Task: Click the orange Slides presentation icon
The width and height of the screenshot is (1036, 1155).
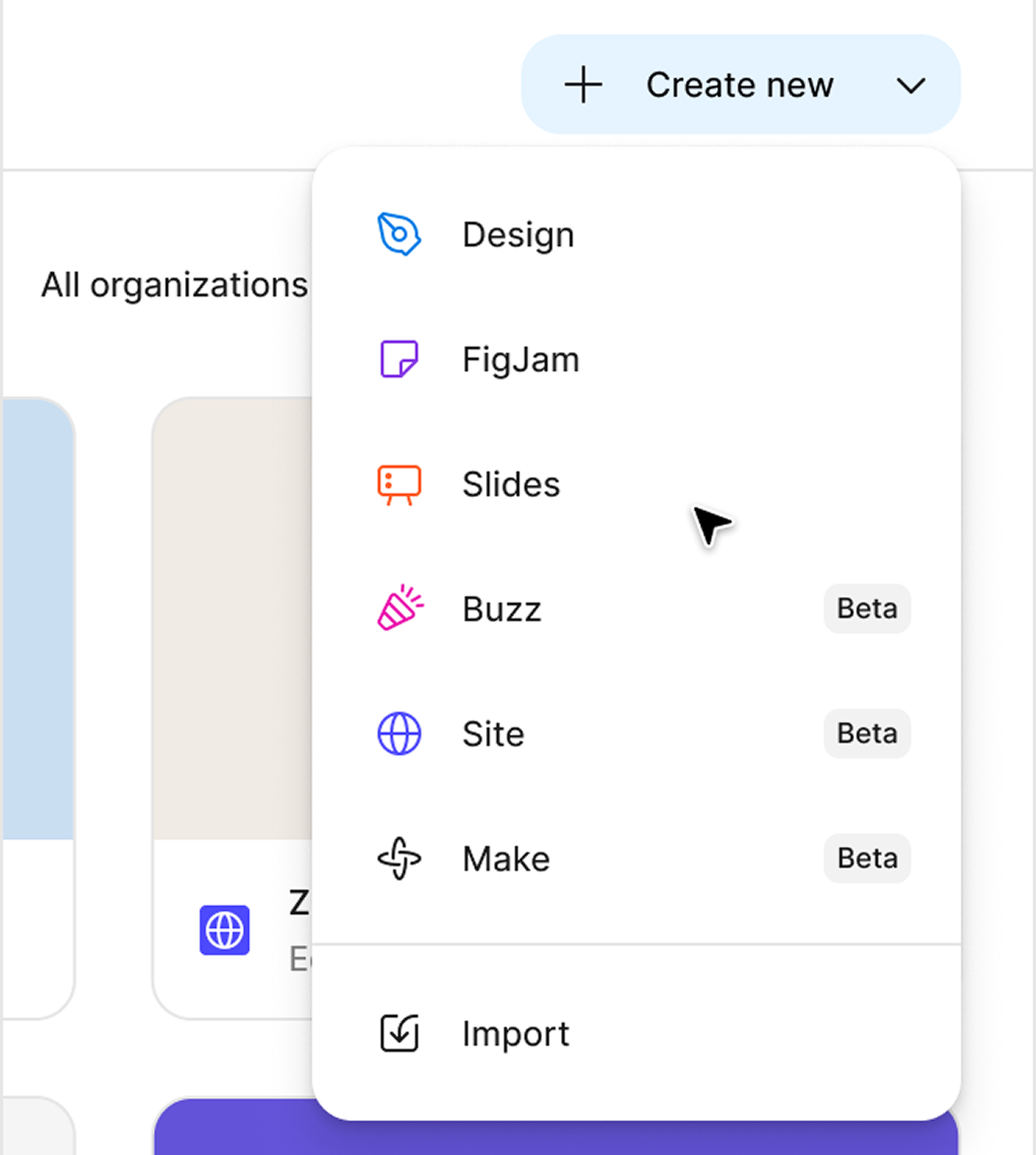Action: coord(399,483)
